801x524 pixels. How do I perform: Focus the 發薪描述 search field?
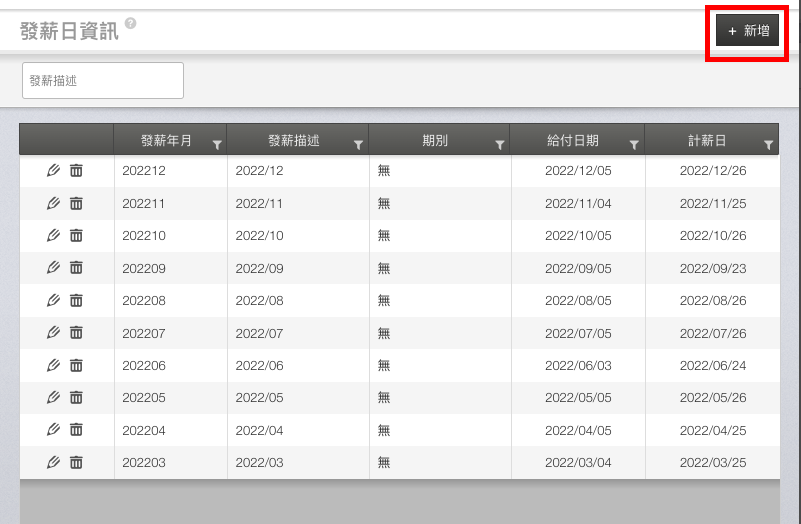click(x=103, y=80)
